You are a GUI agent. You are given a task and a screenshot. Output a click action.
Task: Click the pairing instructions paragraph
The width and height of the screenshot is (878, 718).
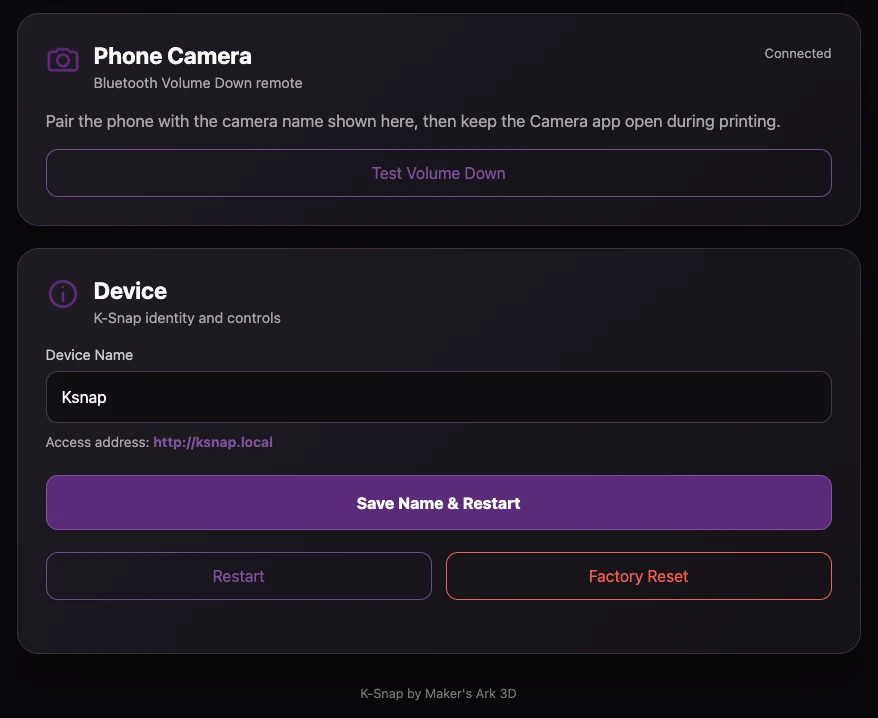[413, 122]
